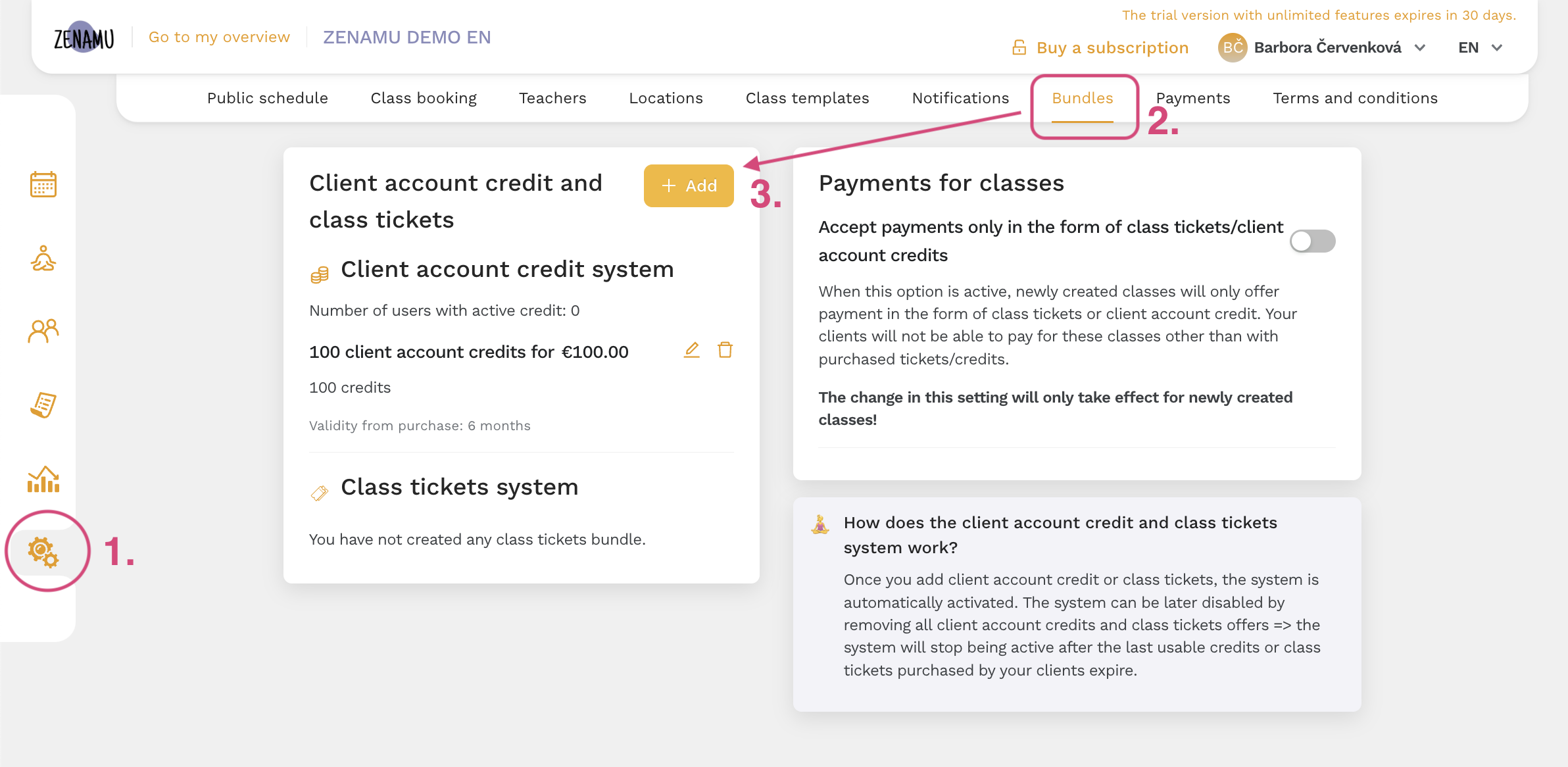Click the Zenamu logo home icon
This screenshot has width=1568, height=767.
pos(84,37)
